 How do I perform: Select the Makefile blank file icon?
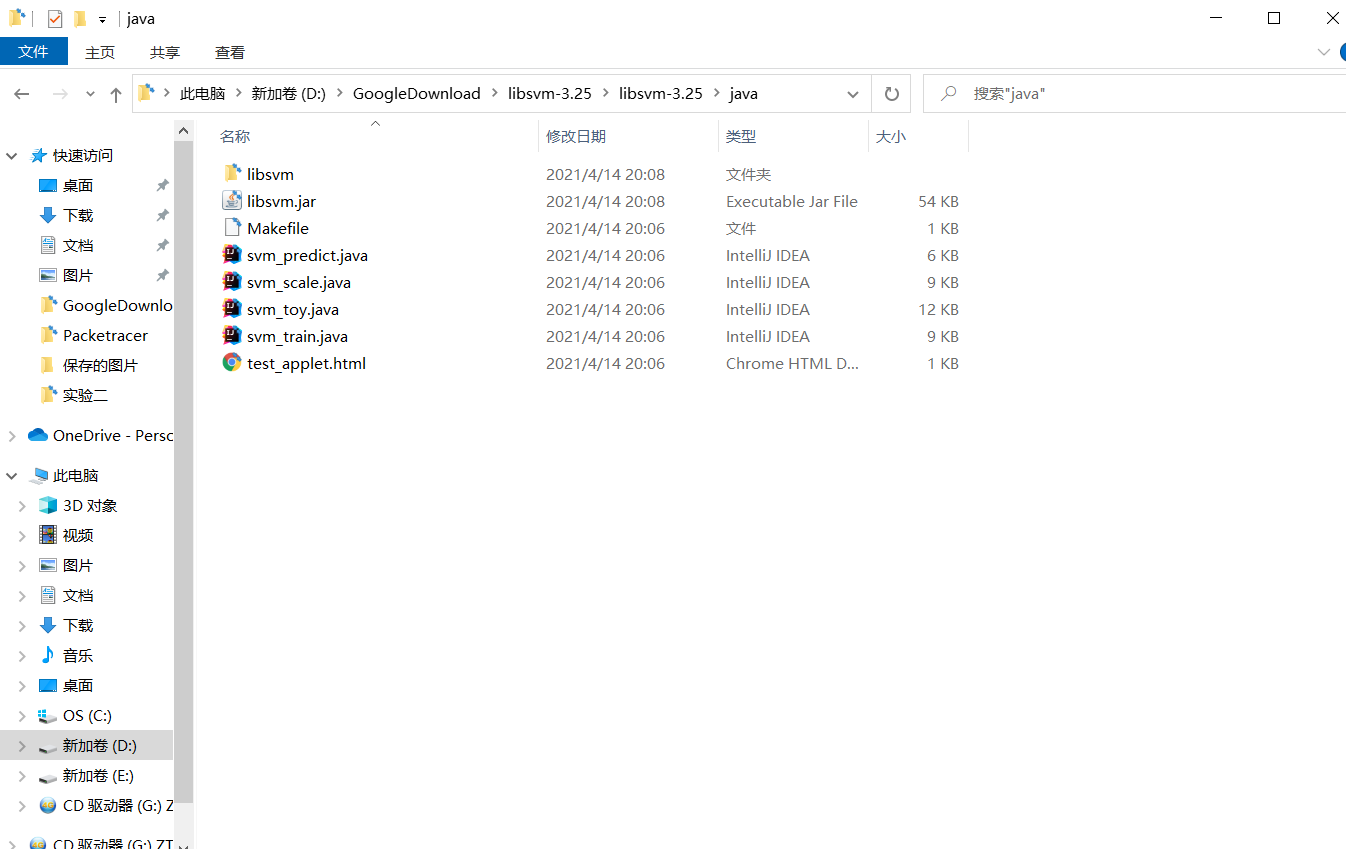(232, 228)
